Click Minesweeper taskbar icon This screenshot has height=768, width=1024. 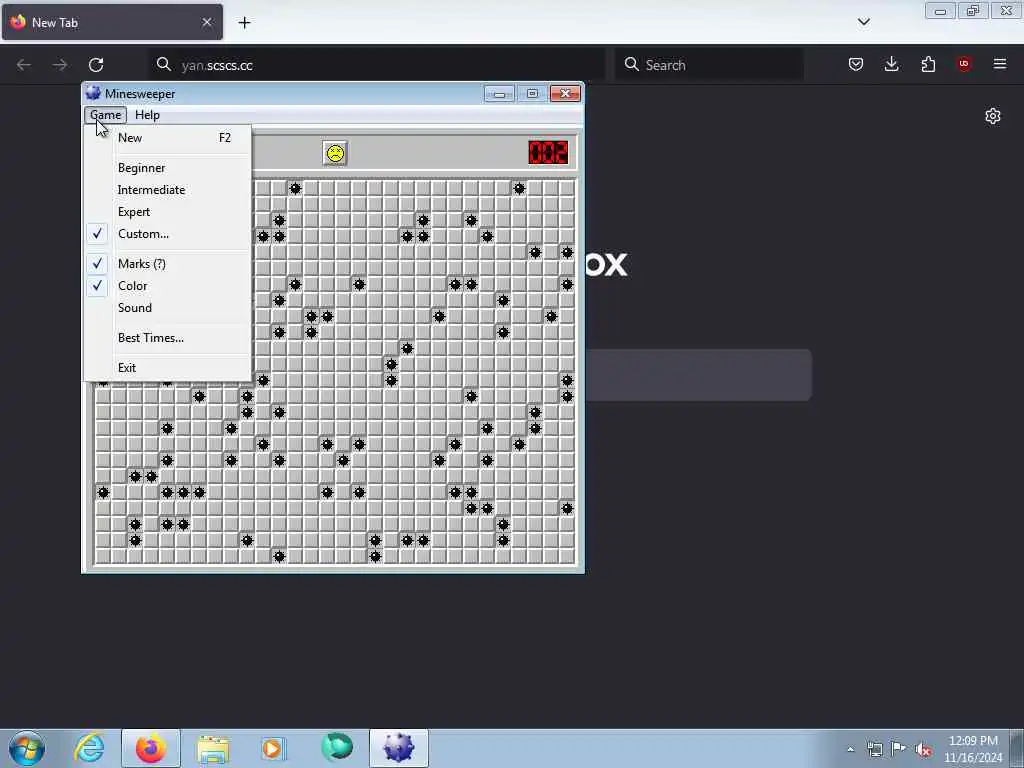click(399, 748)
